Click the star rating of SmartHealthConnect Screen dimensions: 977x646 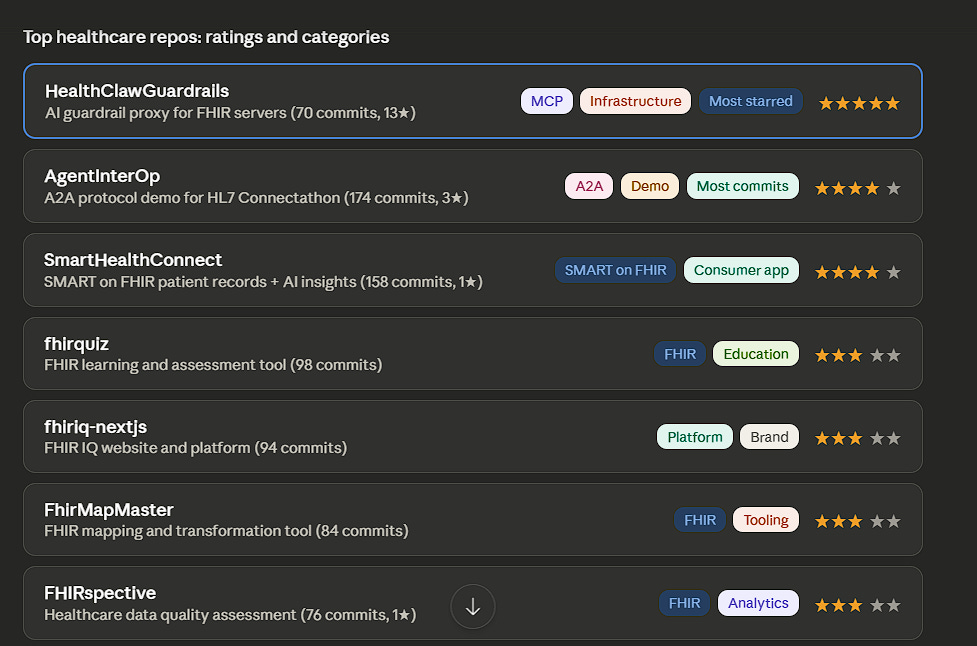pyautogui.click(x=857, y=272)
